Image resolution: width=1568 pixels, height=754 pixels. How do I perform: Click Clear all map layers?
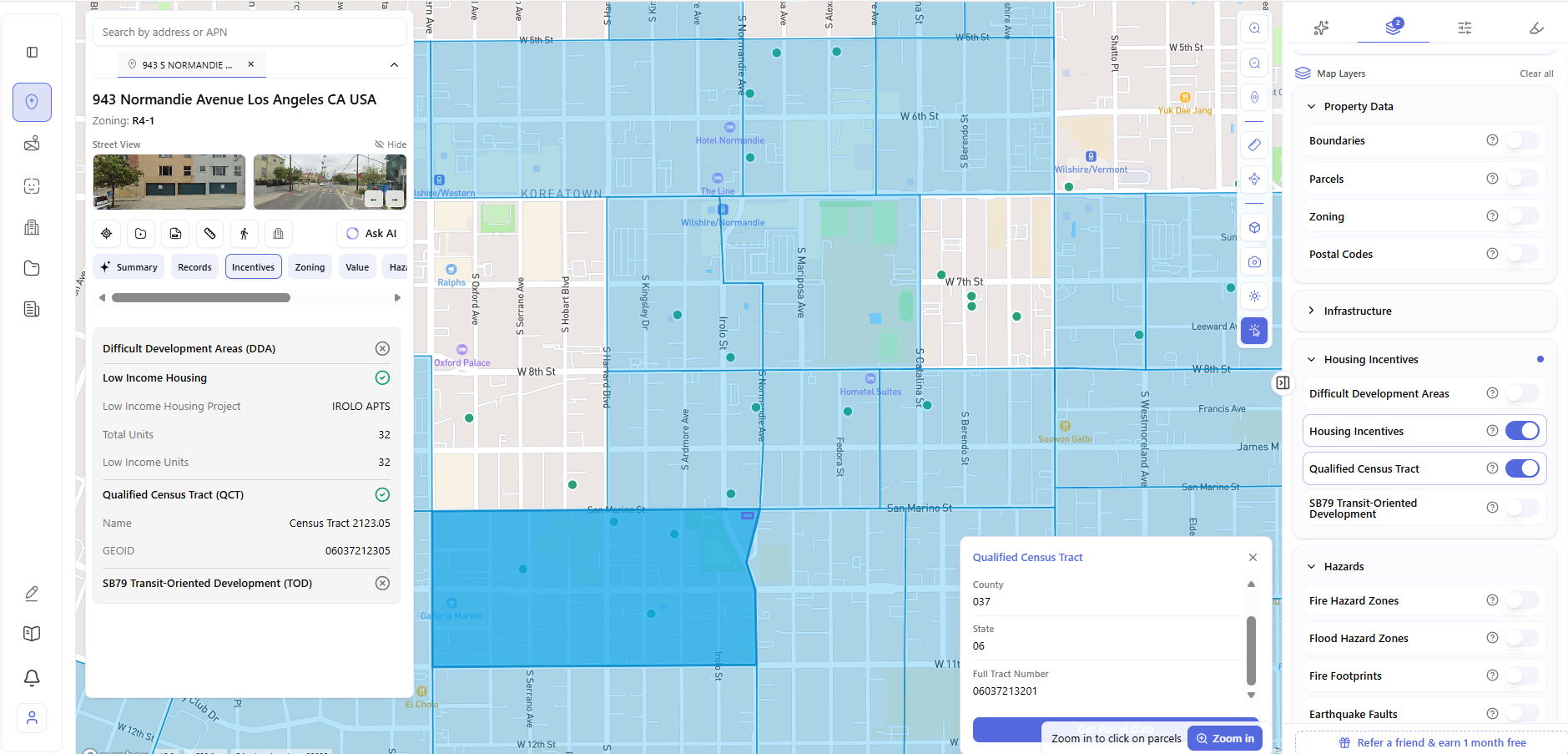[x=1535, y=73]
